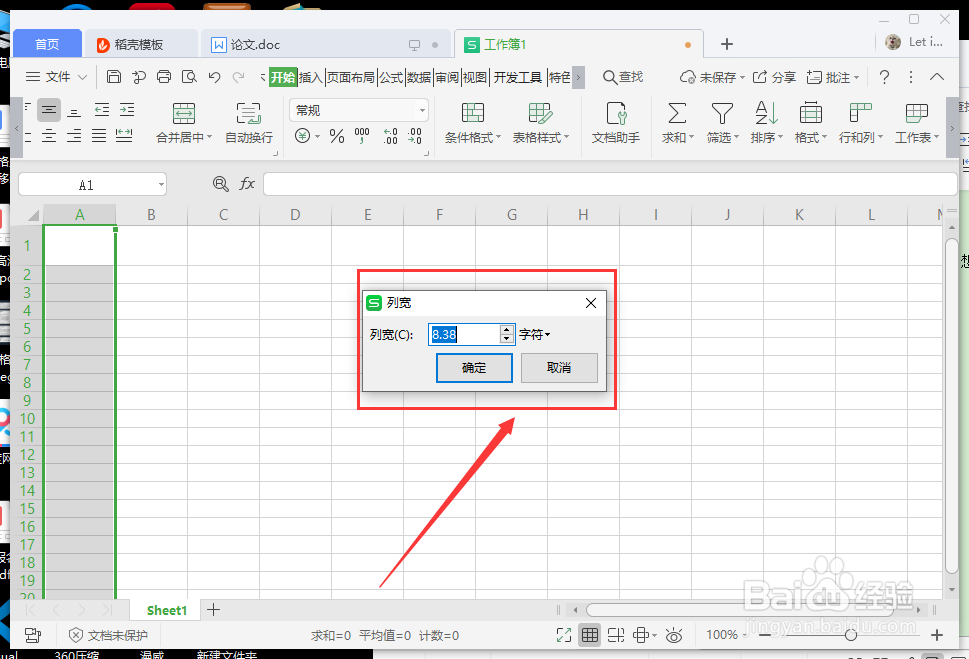Click zoom out minus in status bar
This screenshot has height=659, width=969.
[765, 635]
